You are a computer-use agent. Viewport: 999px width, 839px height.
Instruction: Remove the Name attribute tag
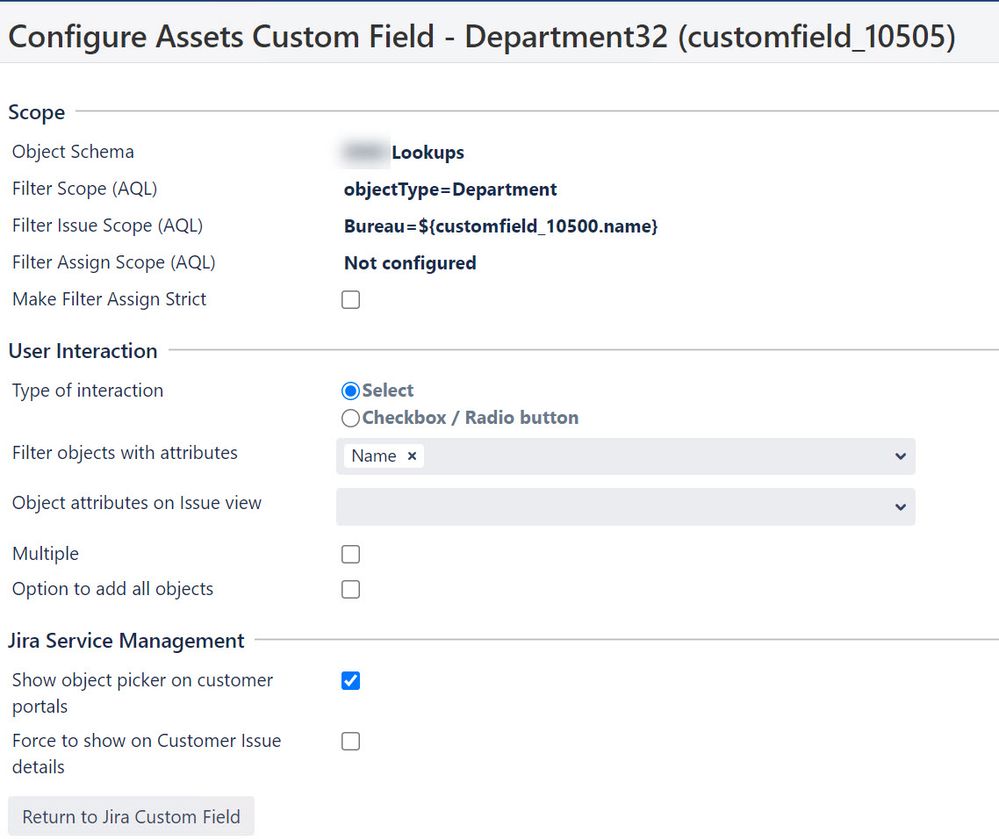click(411, 456)
